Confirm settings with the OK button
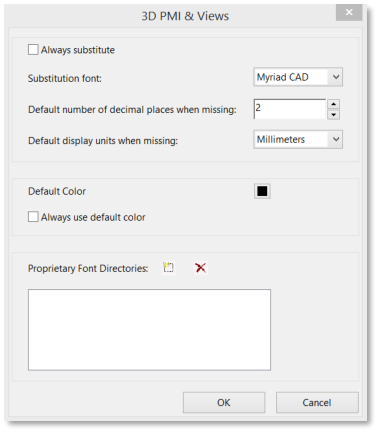 pos(224,402)
